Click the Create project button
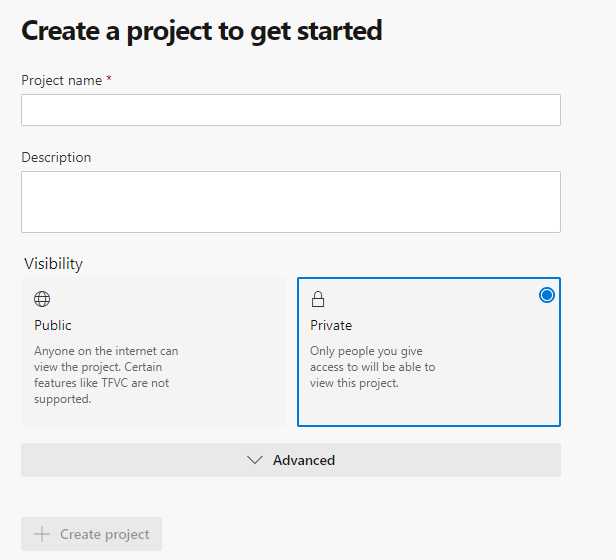The image size is (616, 560). (x=92, y=534)
